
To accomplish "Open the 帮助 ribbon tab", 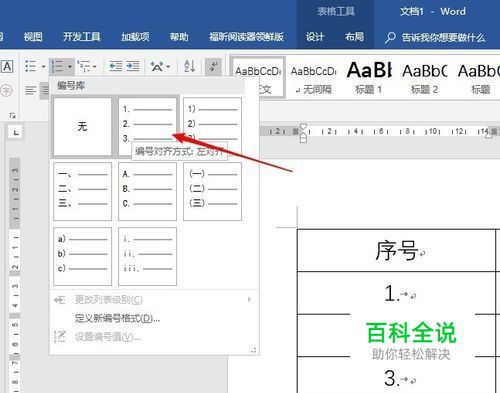I will click(179, 37).
